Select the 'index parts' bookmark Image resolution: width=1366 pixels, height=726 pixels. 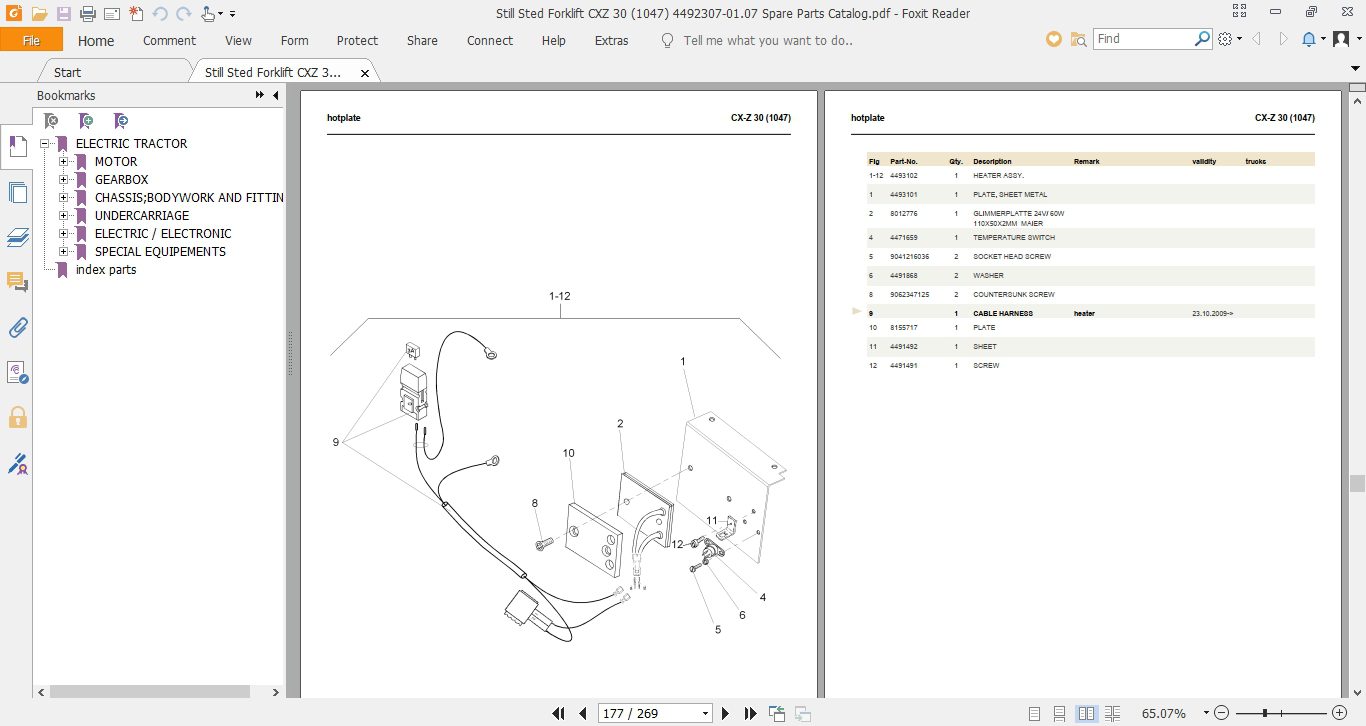click(x=106, y=270)
